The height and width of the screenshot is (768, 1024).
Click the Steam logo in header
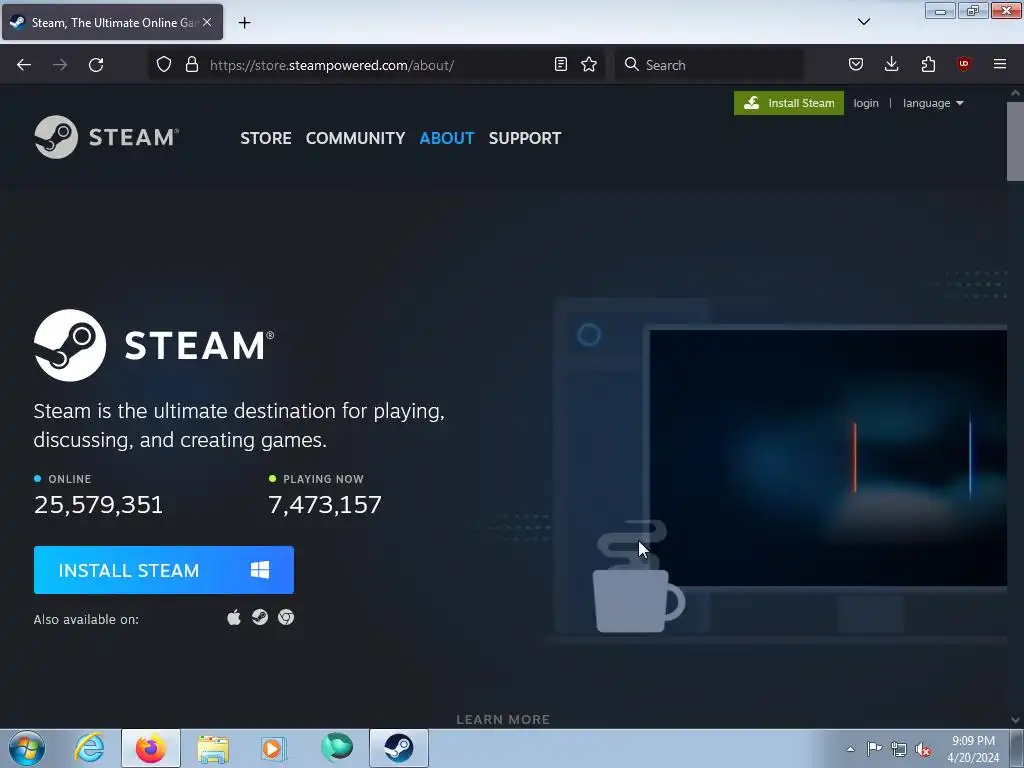click(x=106, y=137)
